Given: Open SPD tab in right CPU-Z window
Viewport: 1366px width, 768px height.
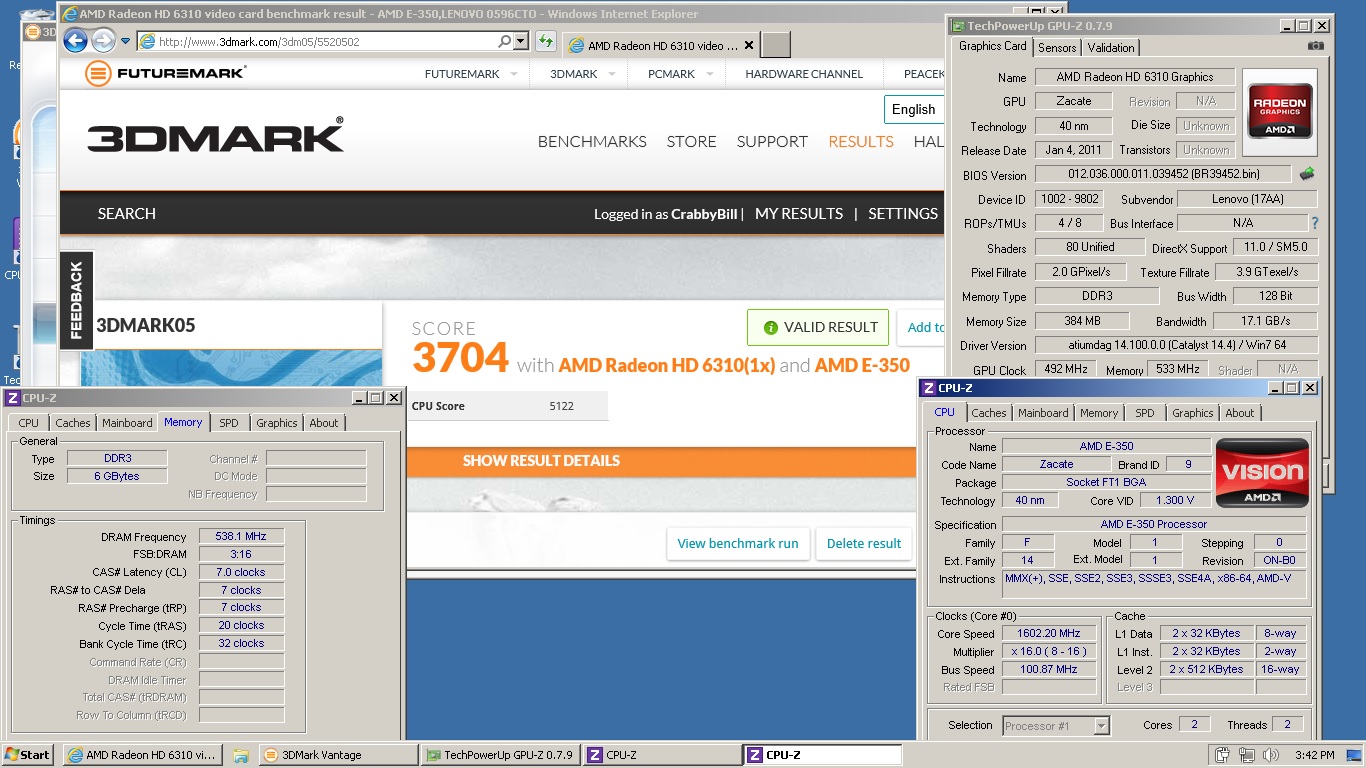Looking at the screenshot, I should click(x=1145, y=413).
